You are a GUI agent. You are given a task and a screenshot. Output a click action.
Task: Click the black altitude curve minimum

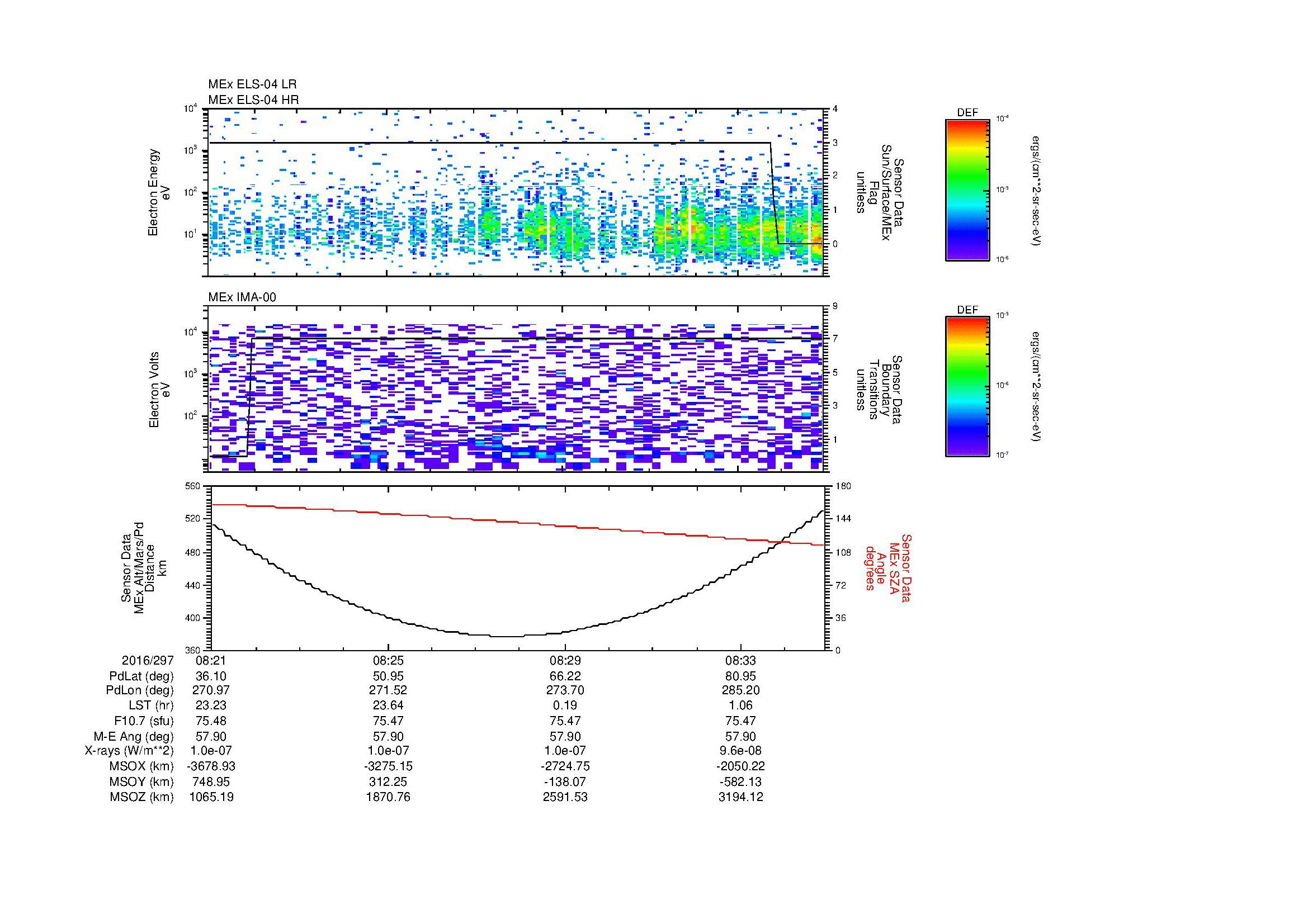(x=507, y=636)
